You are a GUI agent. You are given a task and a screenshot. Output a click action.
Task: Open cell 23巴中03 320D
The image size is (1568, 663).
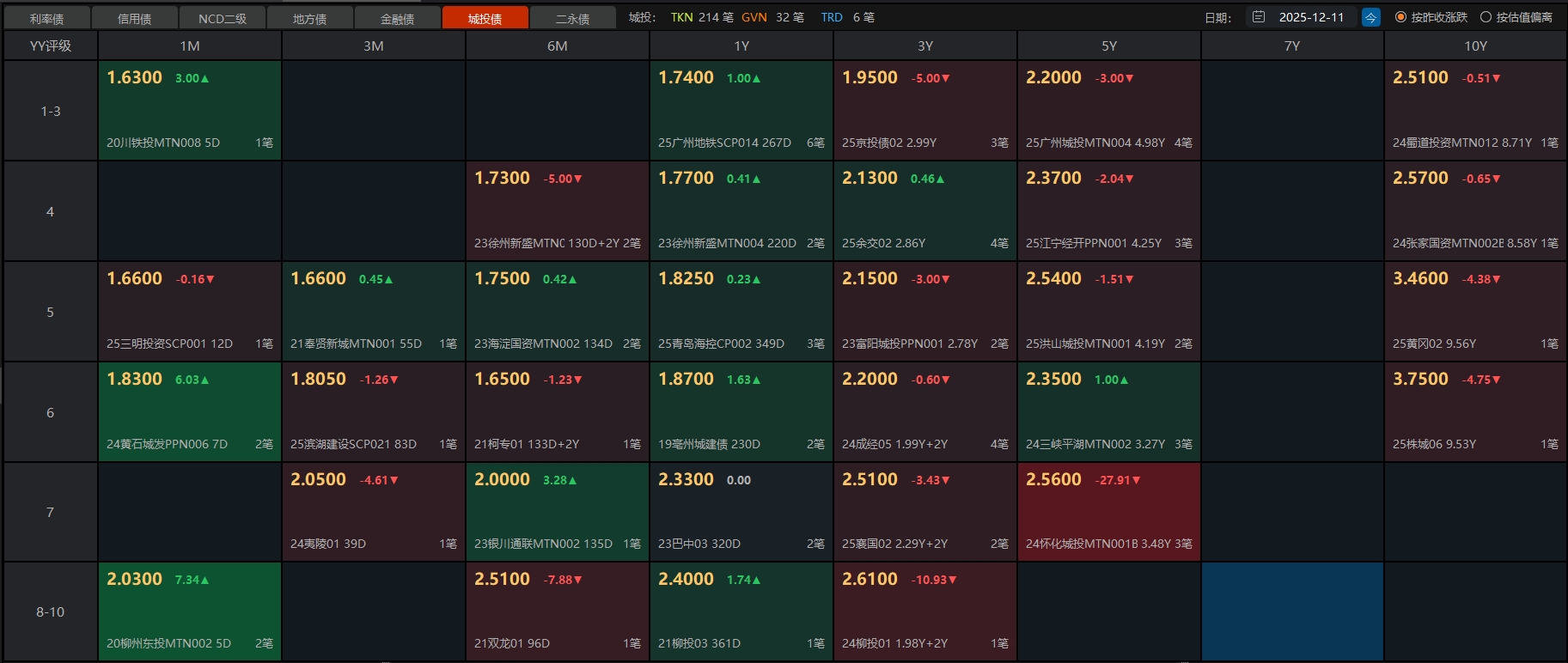point(741,512)
